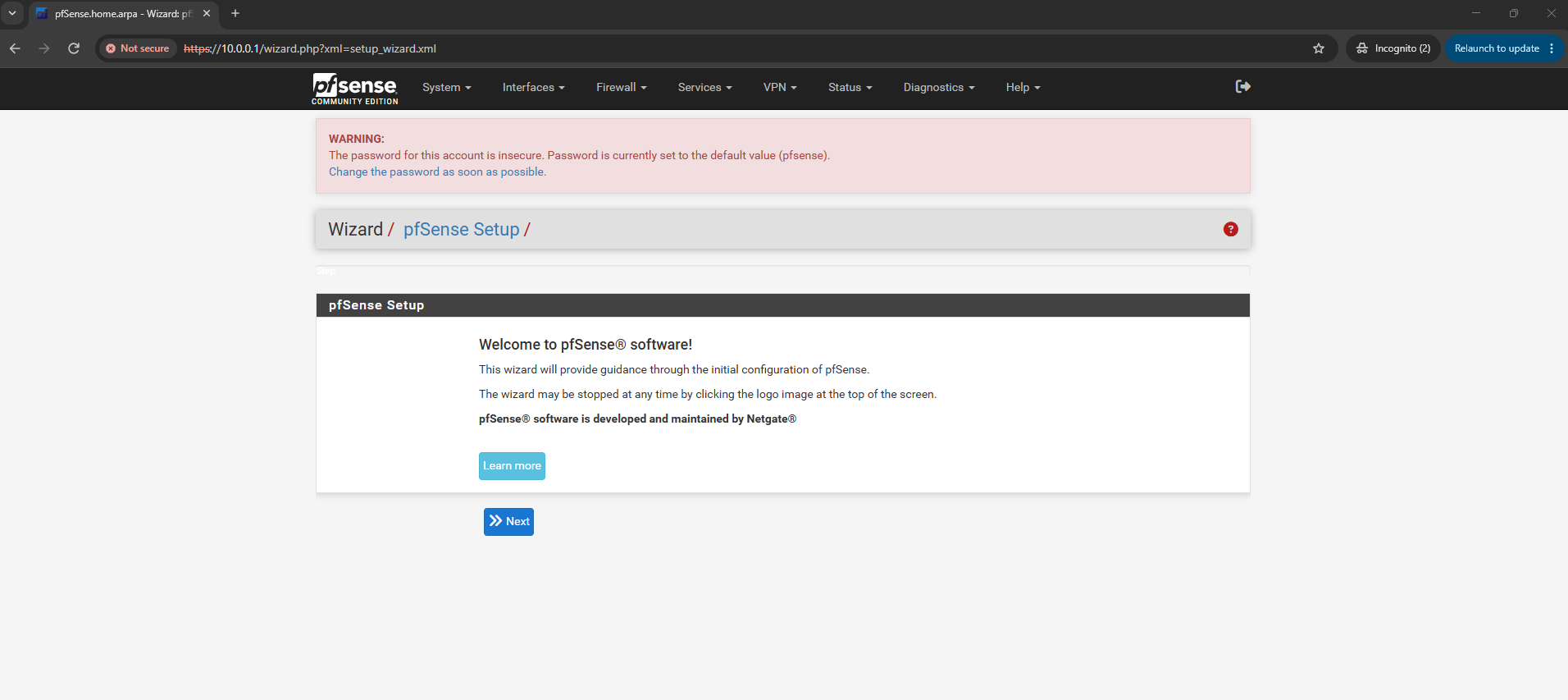The width and height of the screenshot is (1568, 700).
Task: Click Next to continue the wizard
Action: [x=508, y=522]
